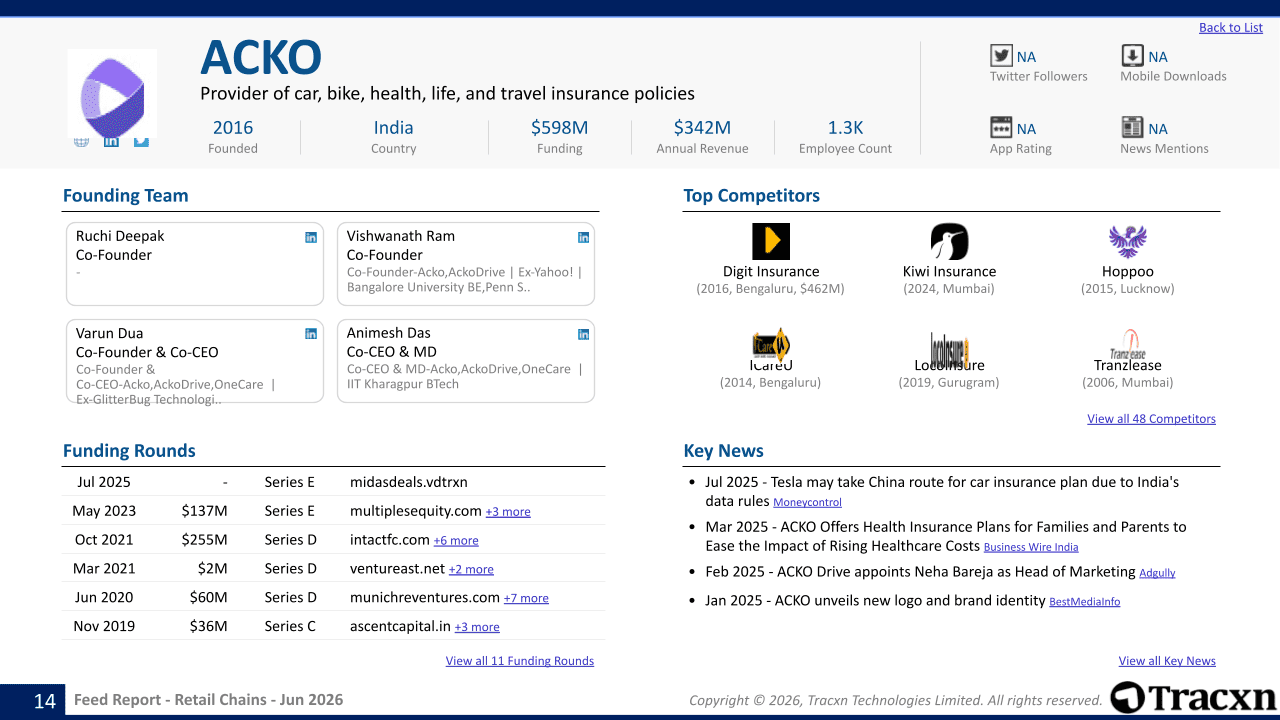Click the $137M amount in May 2023 row

(x=204, y=511)
